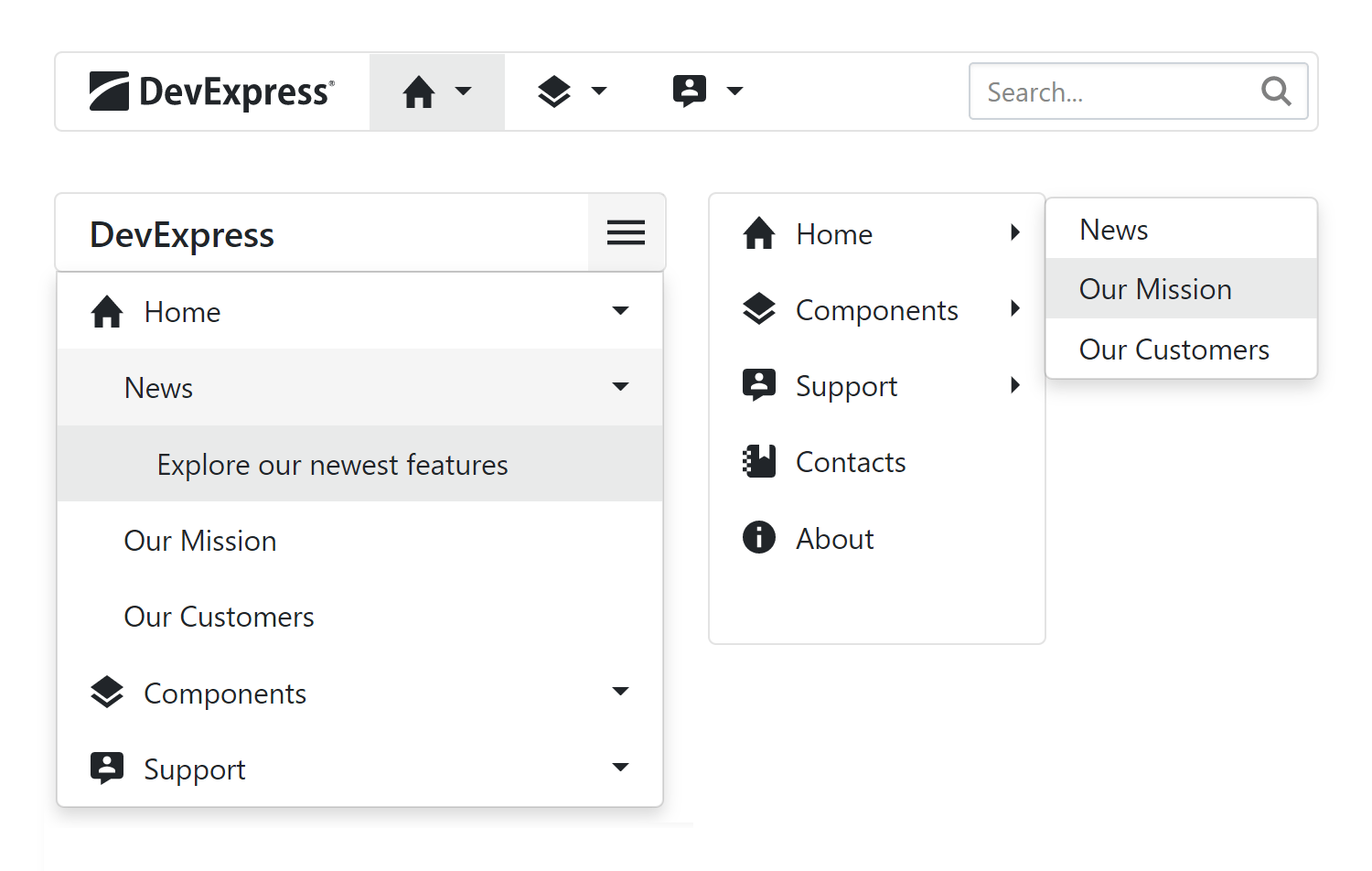The image size is (1372, 871).
Task: Toggle the hamburger menu button
Action: click(627, 232)
